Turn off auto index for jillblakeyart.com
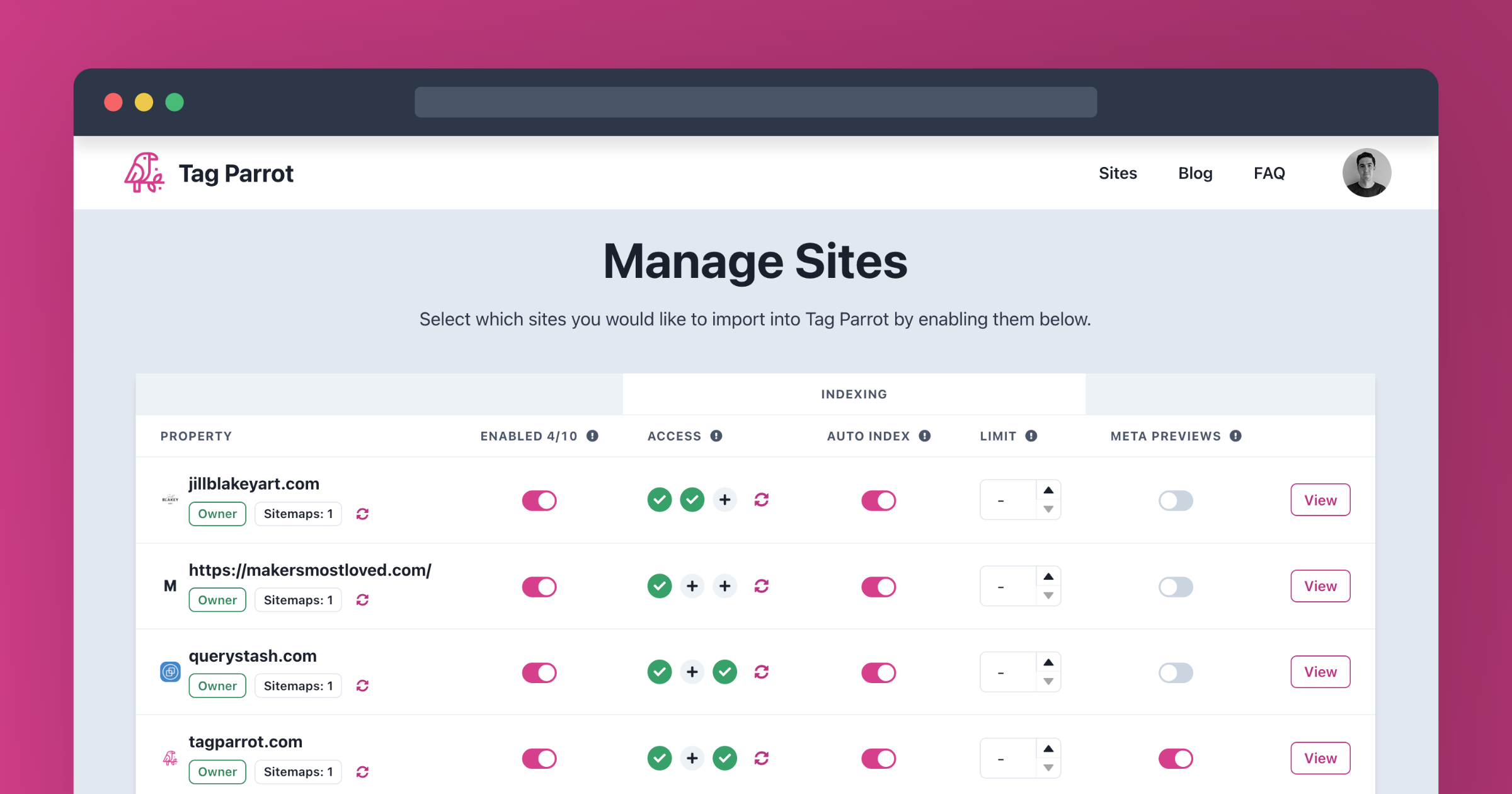Image resolution: width=1512 pixels, height=794 pixels. point(879,501)
